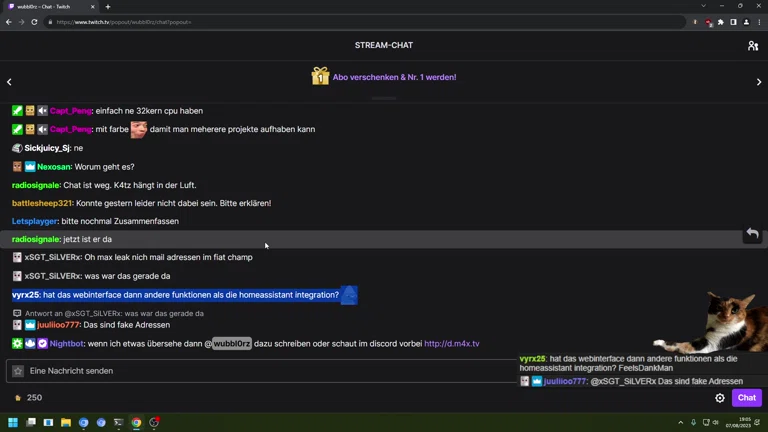Click username vyrx25 in highlighted message
This screenshot has width=768, height=432.
click(x=25, y=295)
